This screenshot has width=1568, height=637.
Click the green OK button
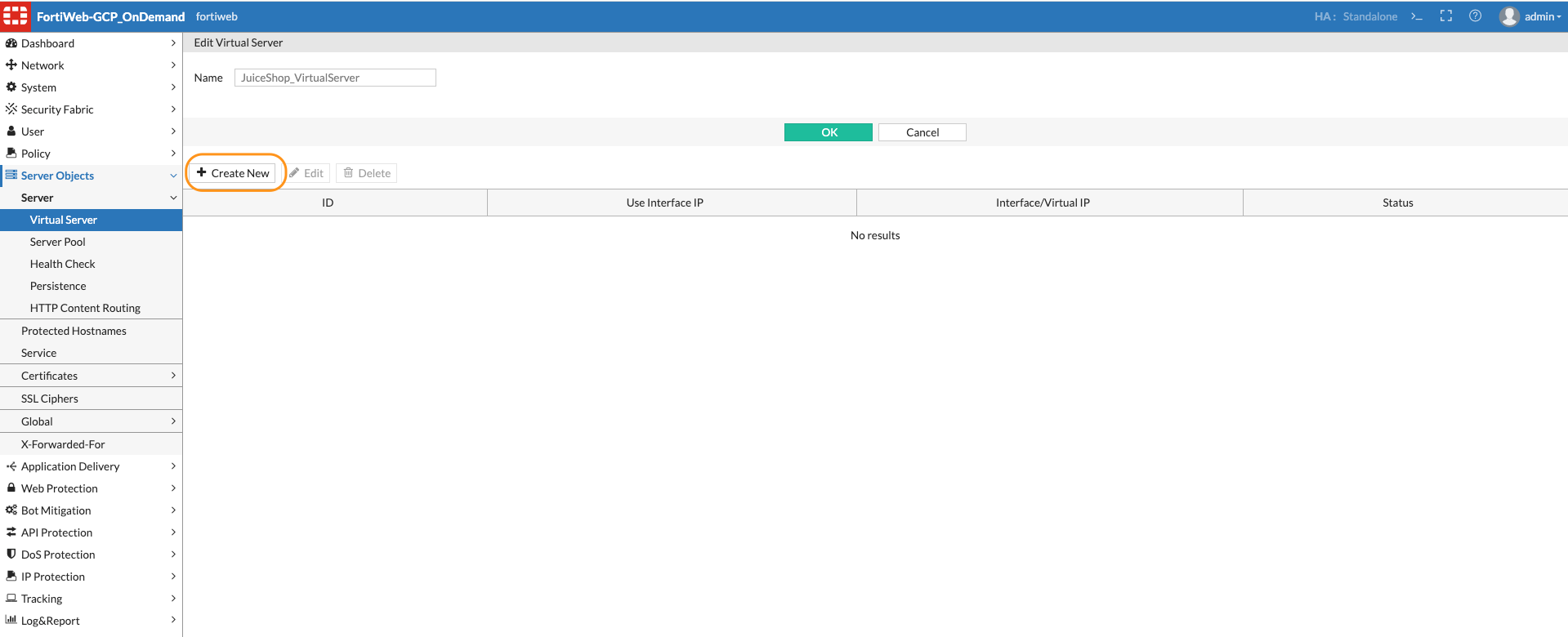point(829,132)
